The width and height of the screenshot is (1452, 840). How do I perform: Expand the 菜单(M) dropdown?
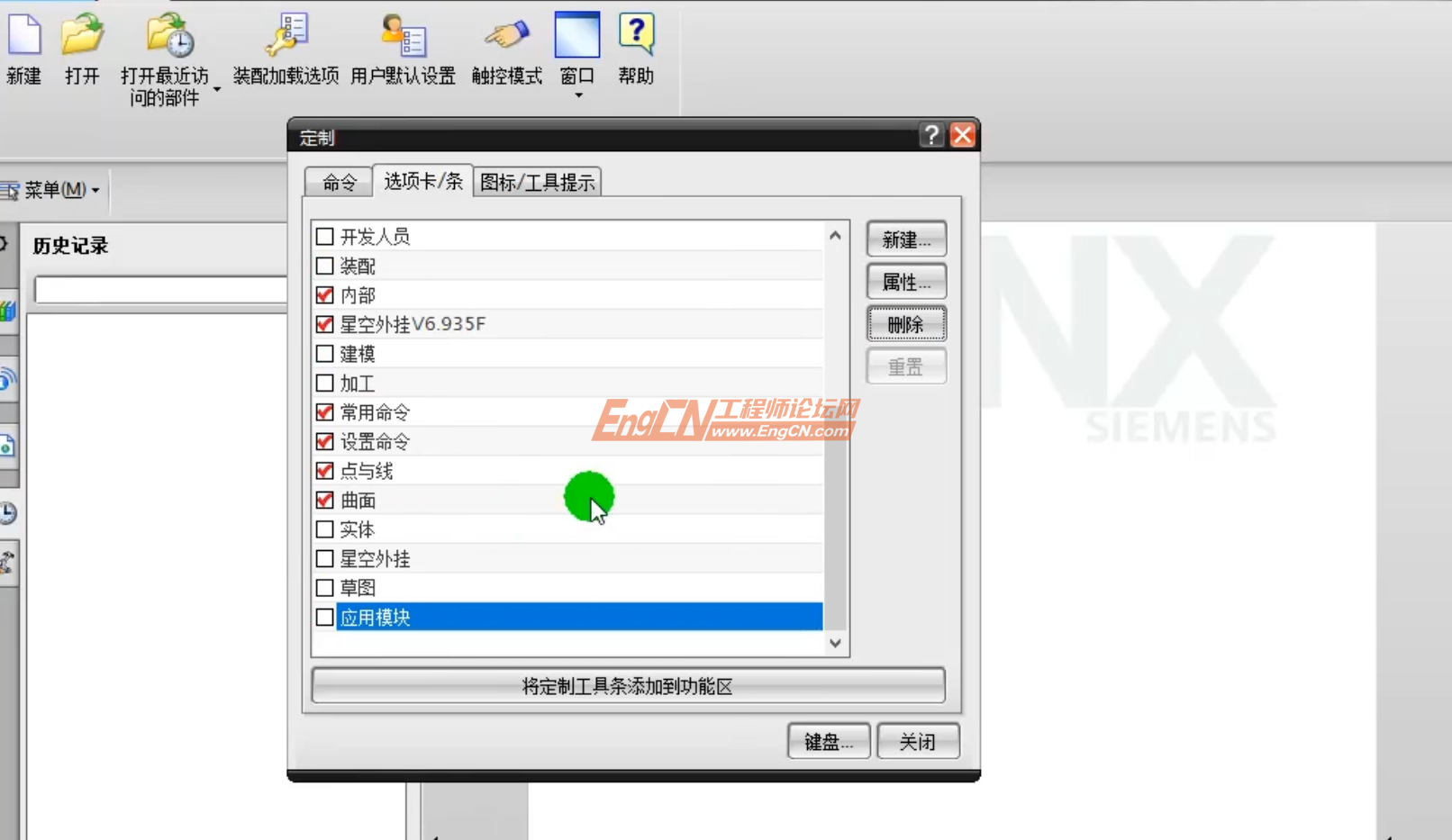coord(57,190)
